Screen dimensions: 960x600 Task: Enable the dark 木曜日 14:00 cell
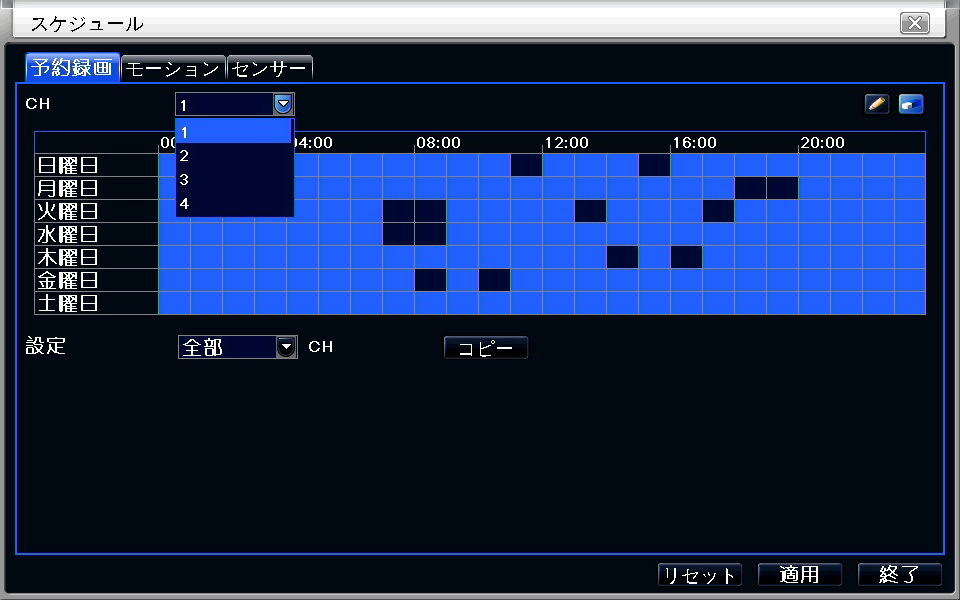point(623,257)
